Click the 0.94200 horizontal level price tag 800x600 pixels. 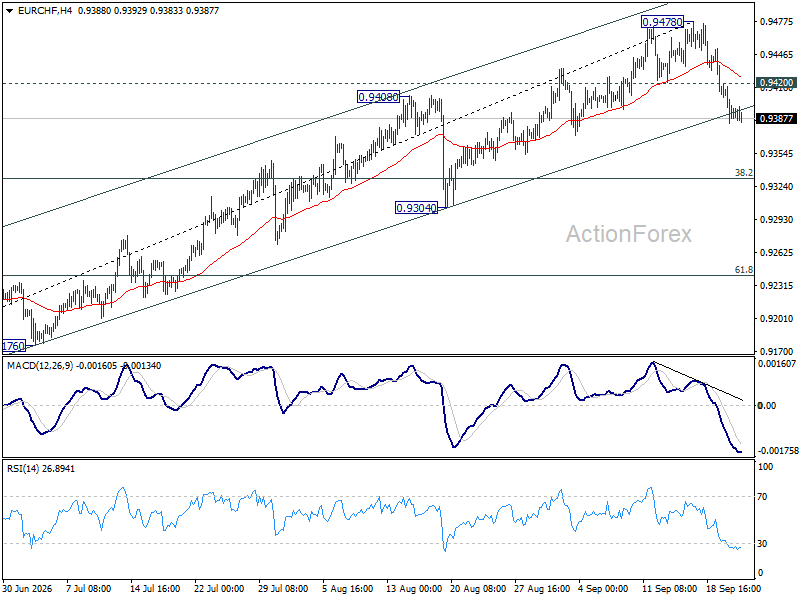(x=776, y=83)
